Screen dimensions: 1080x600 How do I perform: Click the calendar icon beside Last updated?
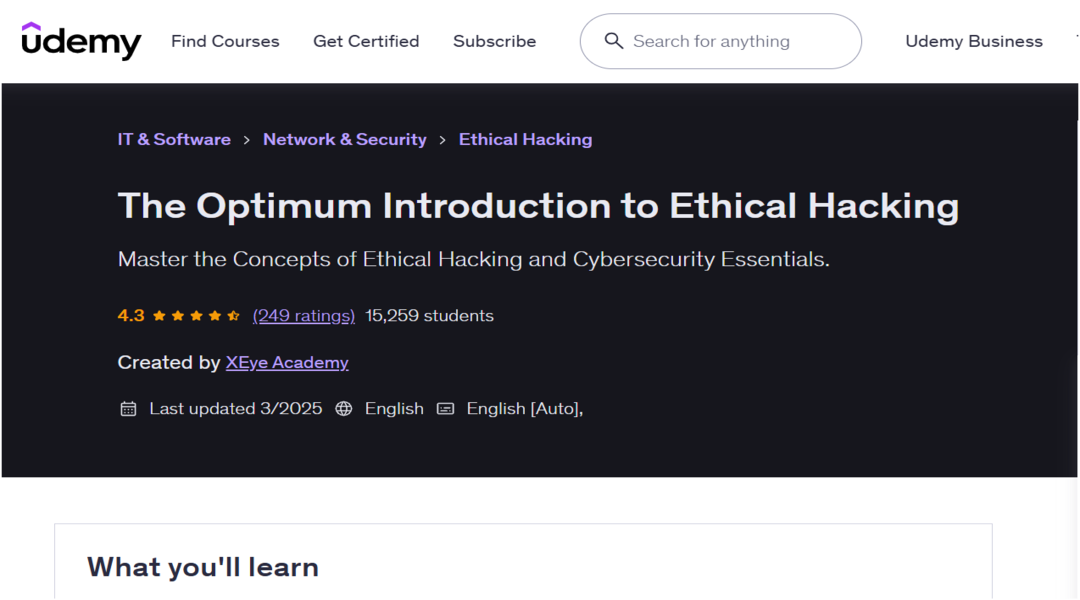click(128, 409)
